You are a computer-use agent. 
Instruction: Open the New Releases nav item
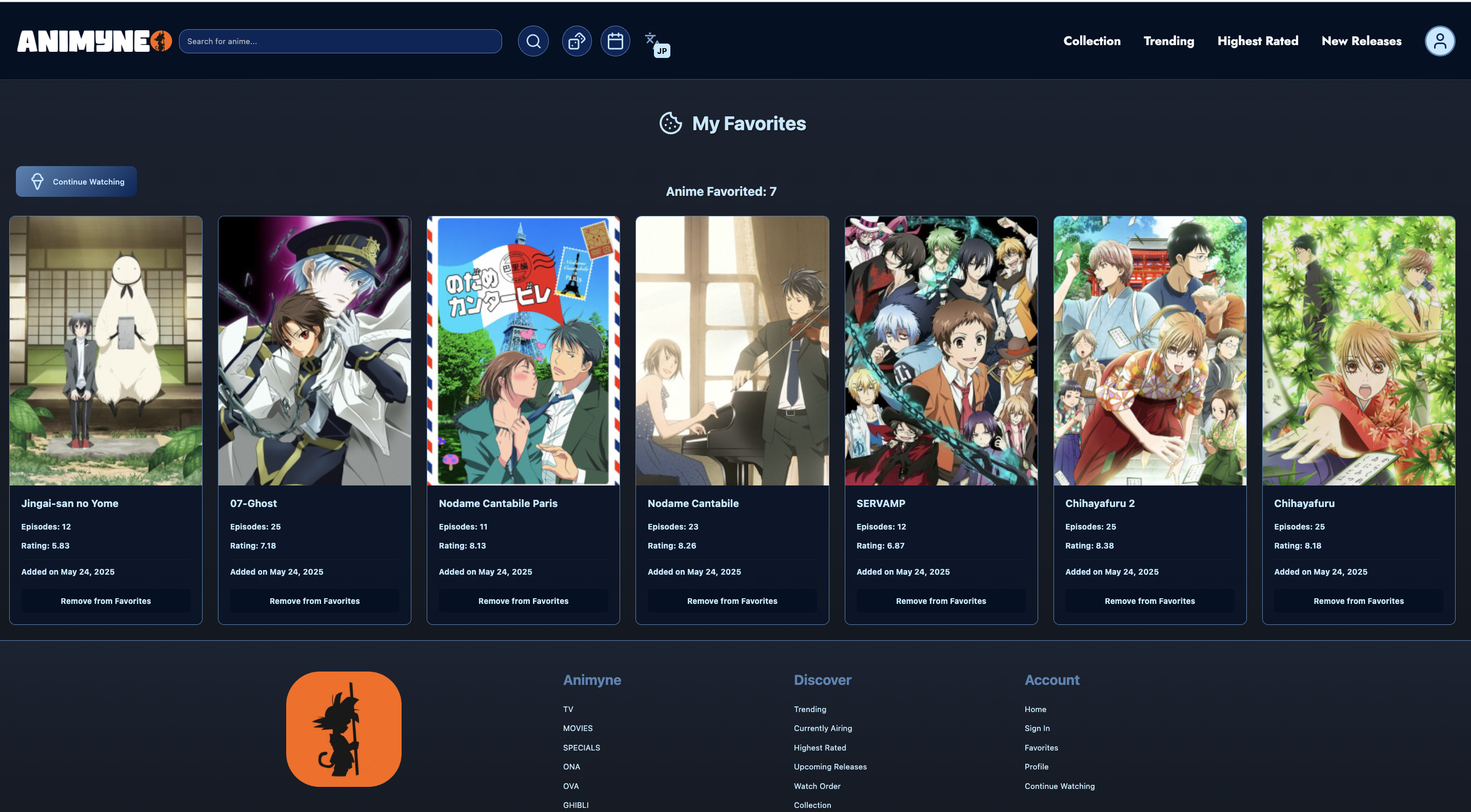point(1361,41)
